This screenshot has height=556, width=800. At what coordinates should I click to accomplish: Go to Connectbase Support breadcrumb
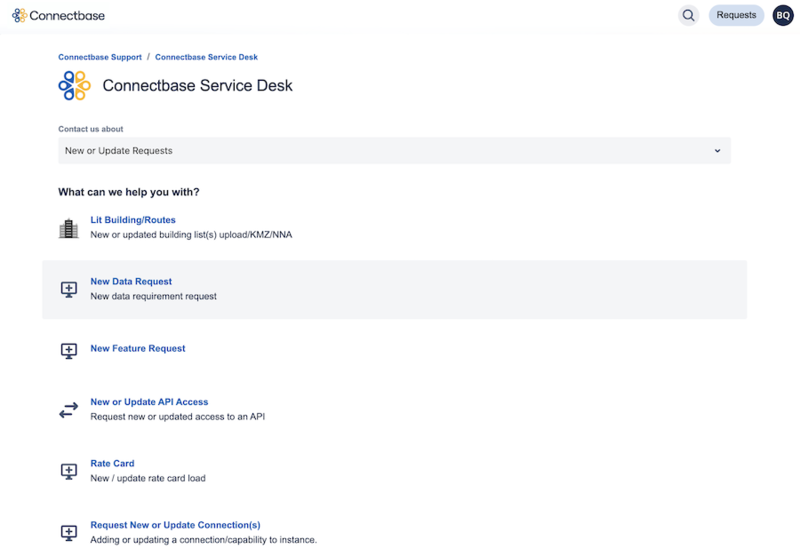[x=100, y=57]
